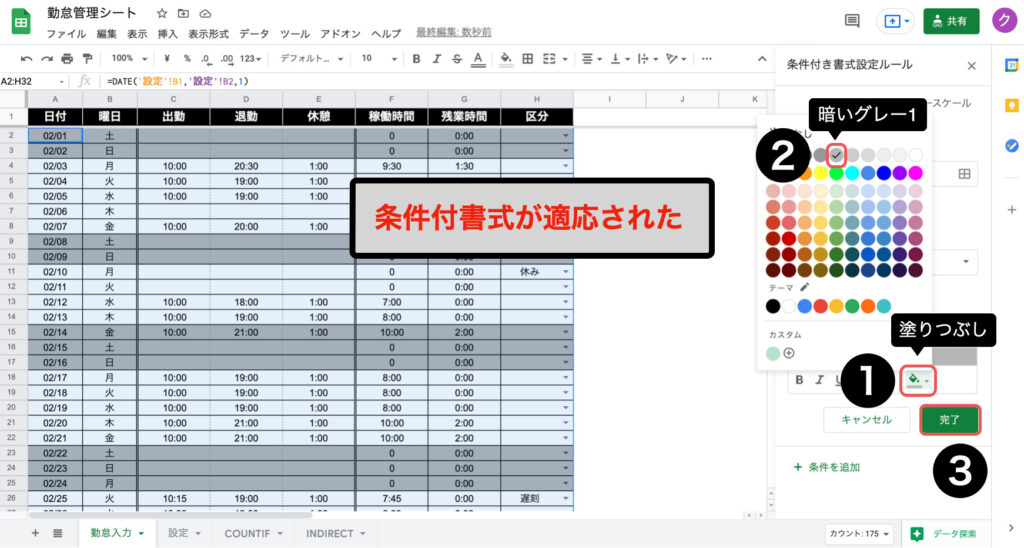Open text rotation dropdown
1024x548 pixels.
(x=675, y=59)
